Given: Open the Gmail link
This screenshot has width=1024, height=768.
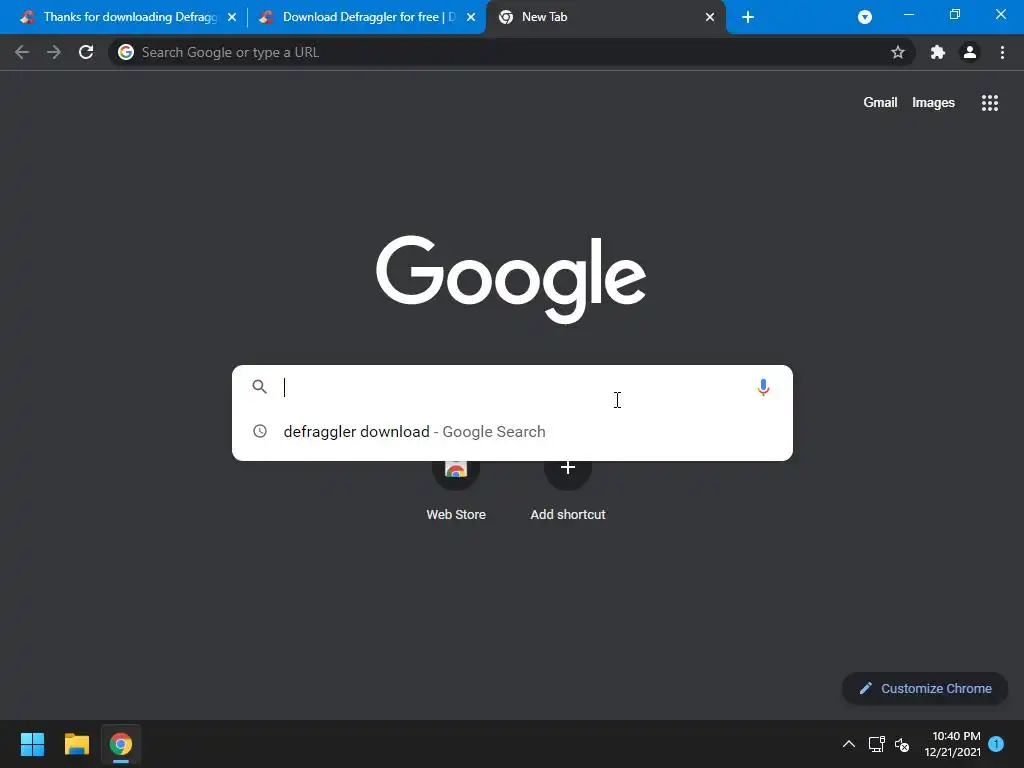Looking at the screenshot, I should (x=880, y=103).
